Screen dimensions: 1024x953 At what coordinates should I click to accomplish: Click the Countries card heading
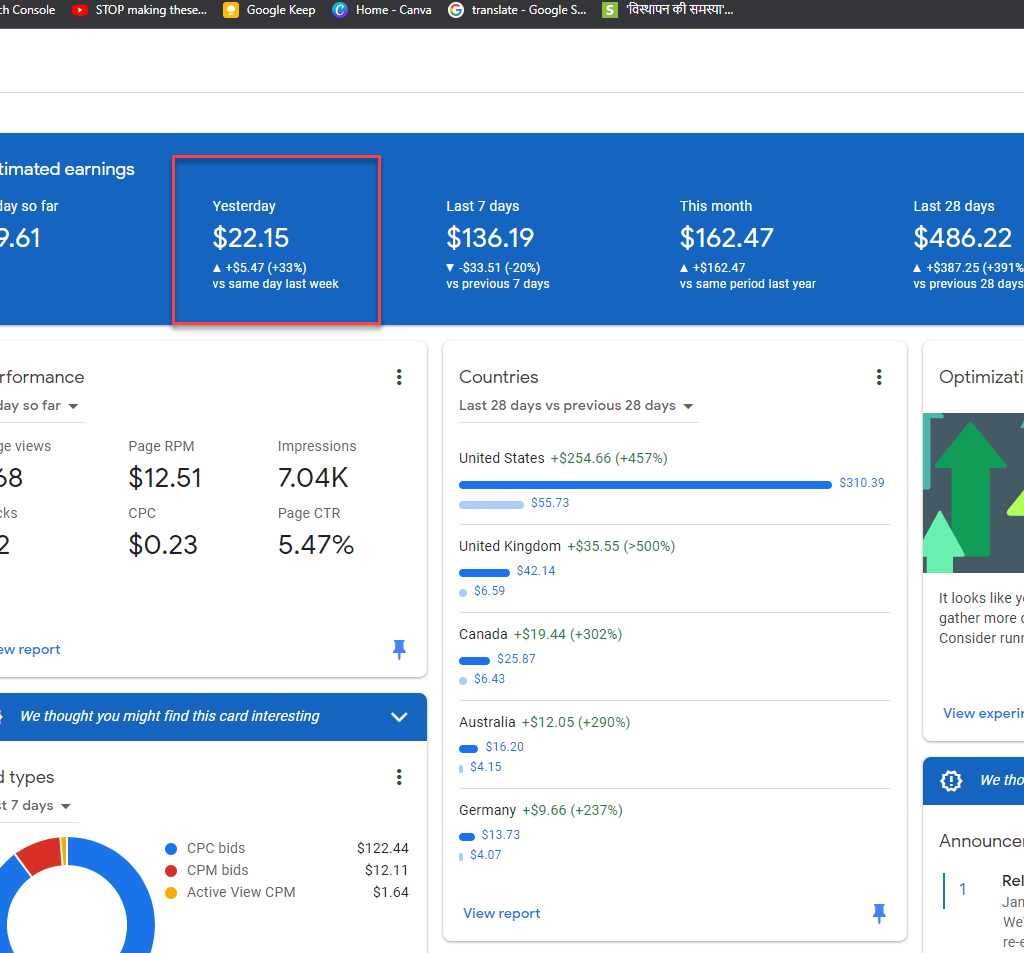pyautogui.click(x=499, y=377)
